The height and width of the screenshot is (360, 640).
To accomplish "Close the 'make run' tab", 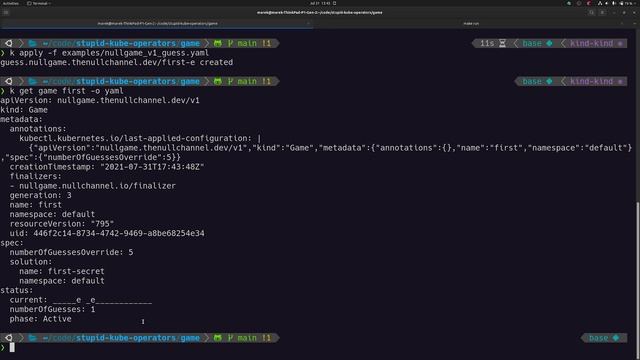I will [x=622, y=24].
